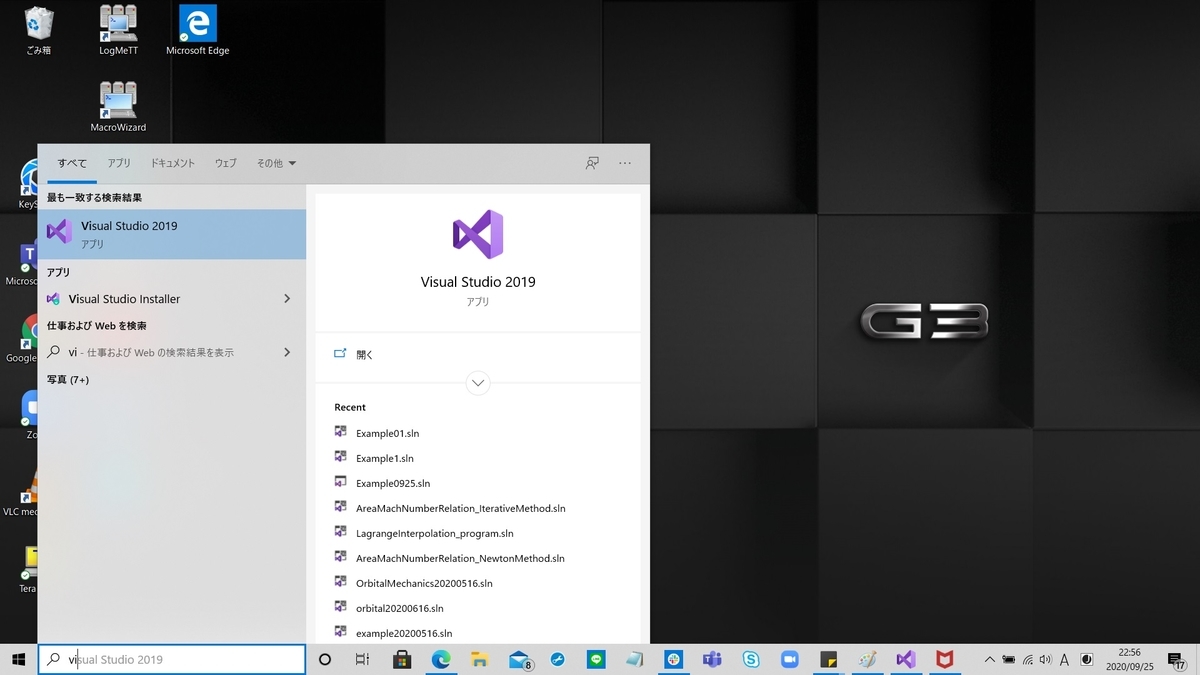Toggle IME input mode 'A' indicator
The height and width of the screenshot is (675, 1200).
[x=1064, y=659]
